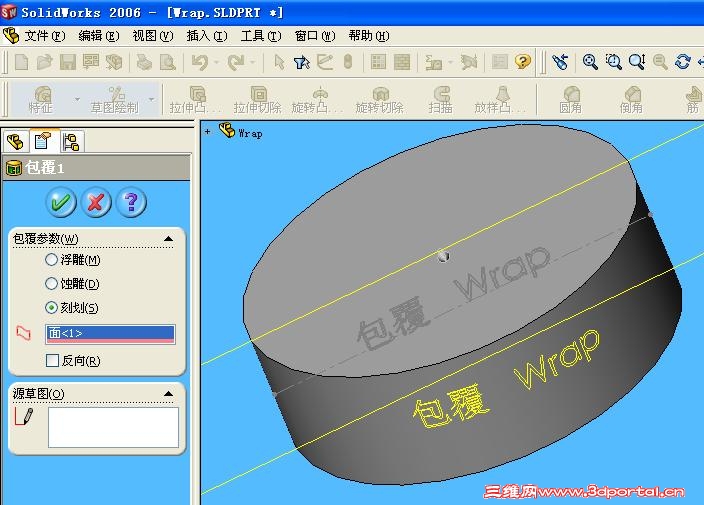The width and height of the screenshot is (704, 505).
Task: Click the Open file icon
Action: point(44,62)
